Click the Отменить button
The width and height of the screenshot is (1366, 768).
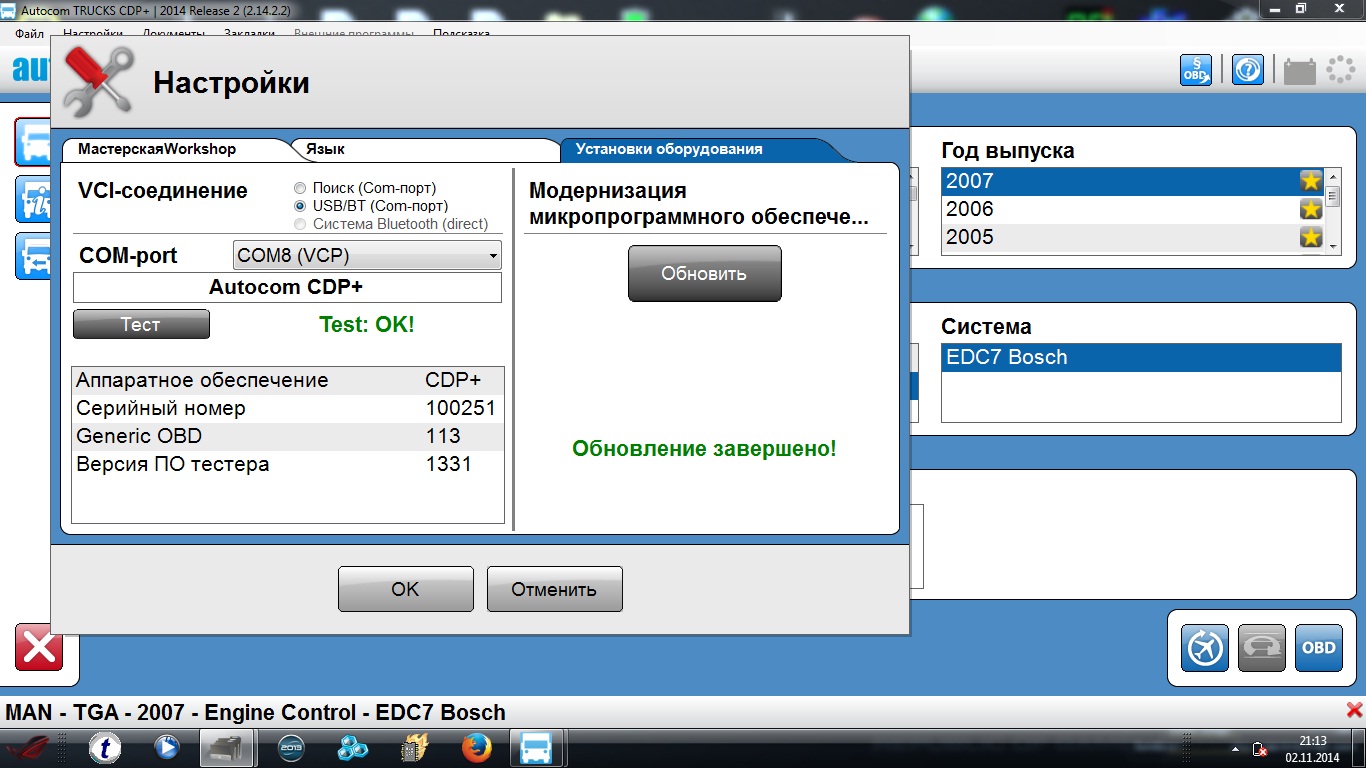coord(554,589)
